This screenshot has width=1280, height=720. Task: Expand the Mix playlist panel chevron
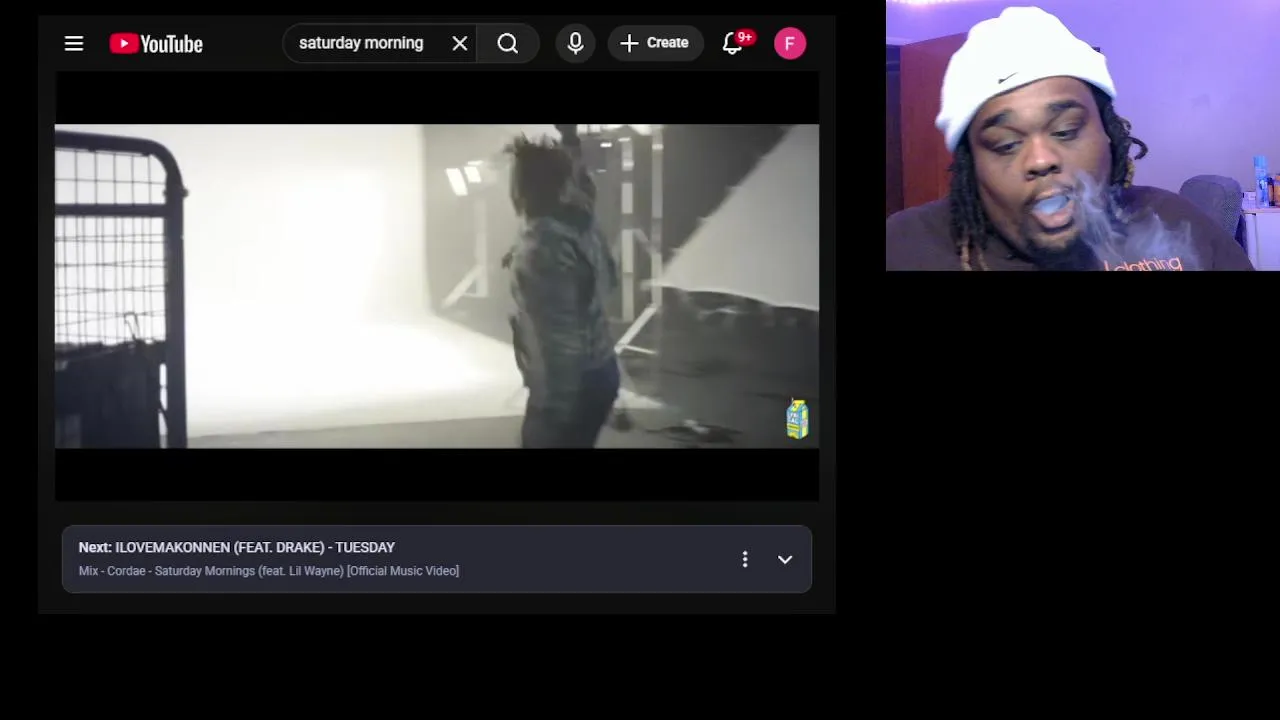pyautogui.click(x=785, y=559)
